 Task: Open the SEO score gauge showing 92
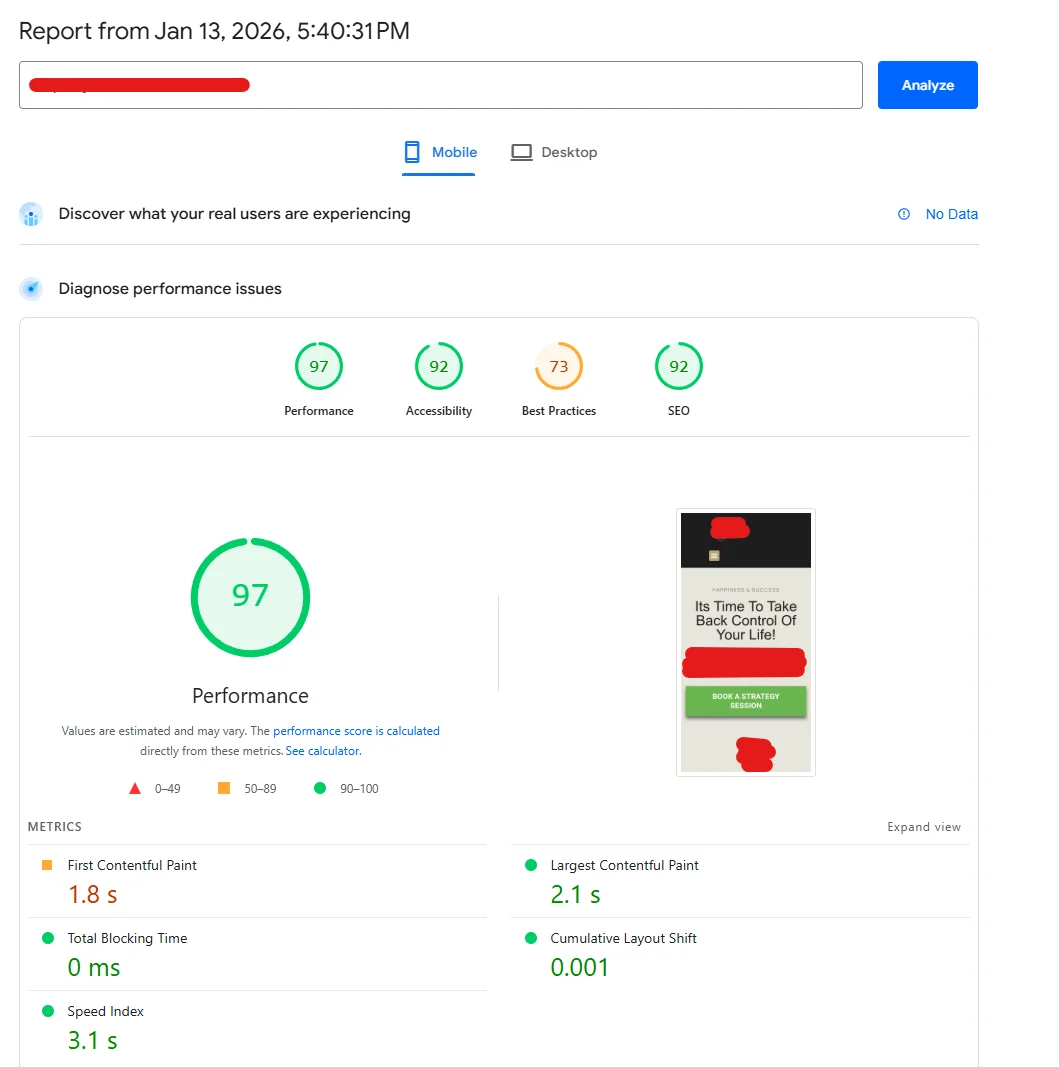tap(678, 366)
